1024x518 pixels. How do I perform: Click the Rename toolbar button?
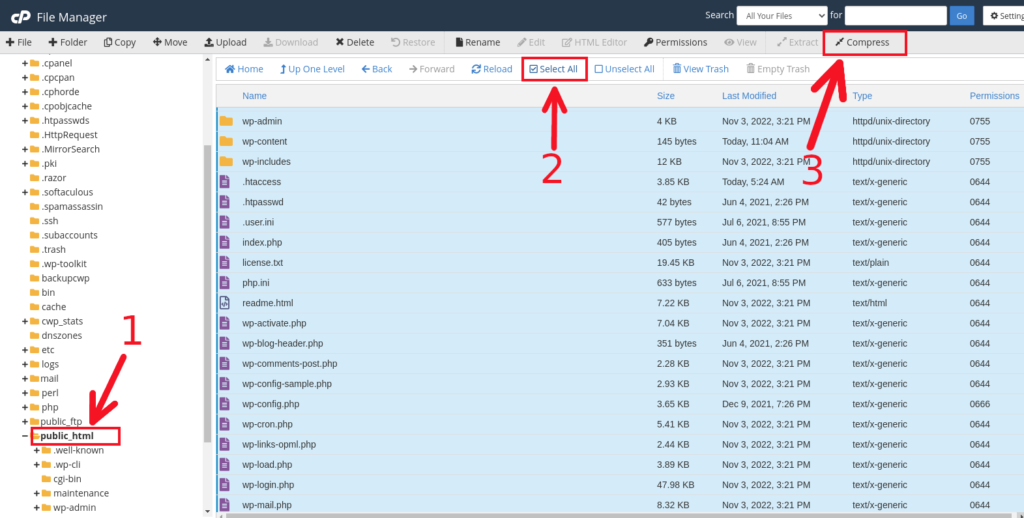(x=477, y=42)
